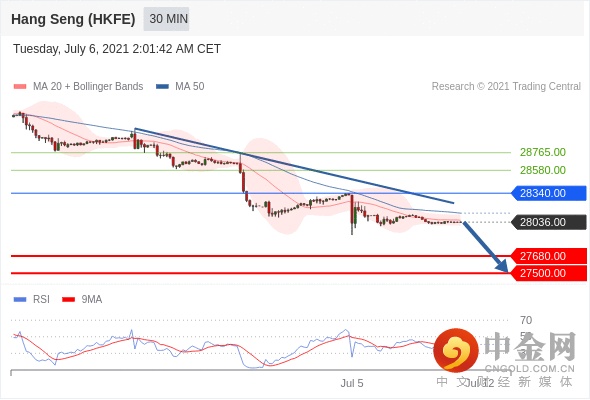Screen dimensions: 590x400
Task: Click the Research 2021 Trading Central credit
Action: (506, 87)
